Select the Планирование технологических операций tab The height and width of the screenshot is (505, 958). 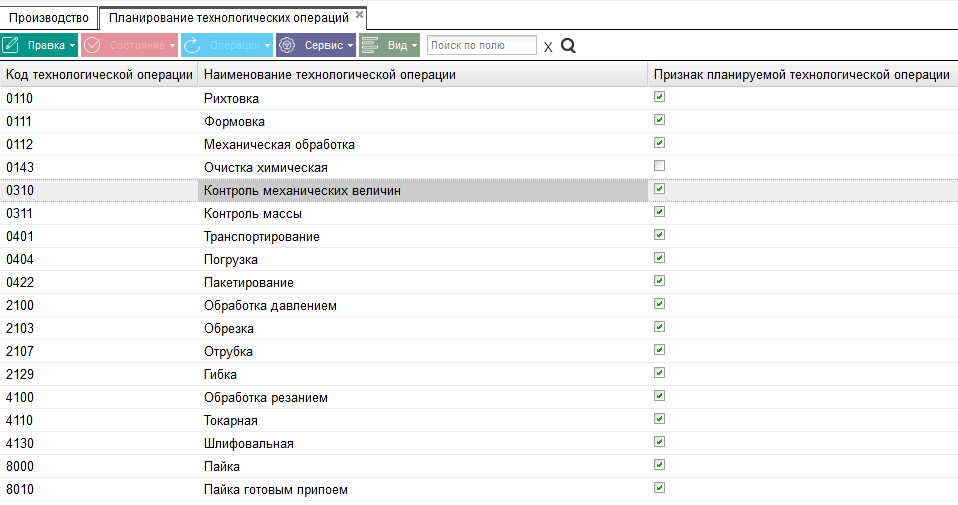click(x=228, y=18)
